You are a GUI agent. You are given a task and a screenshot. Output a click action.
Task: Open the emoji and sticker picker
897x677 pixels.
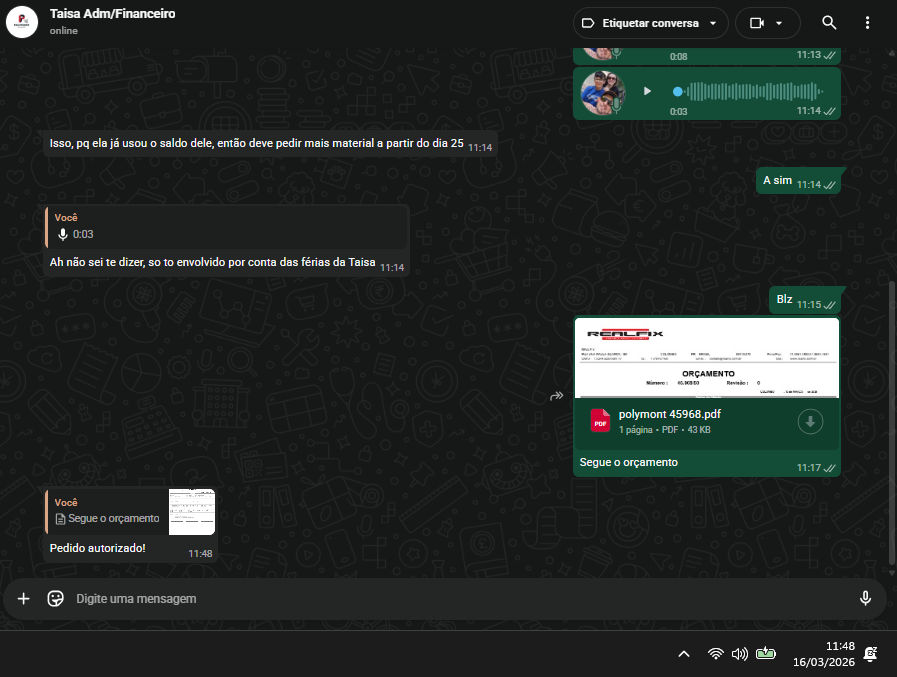pos(56,598)
